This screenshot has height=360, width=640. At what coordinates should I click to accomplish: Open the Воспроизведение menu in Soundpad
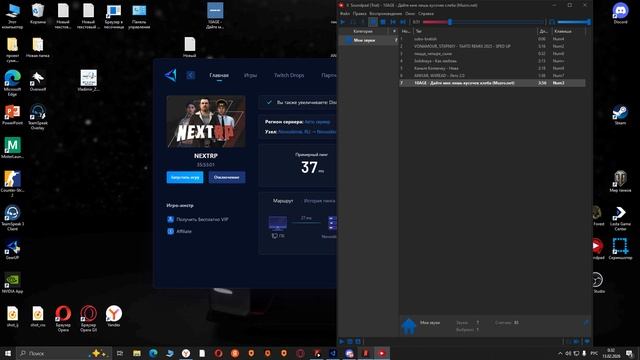point(386,13)
